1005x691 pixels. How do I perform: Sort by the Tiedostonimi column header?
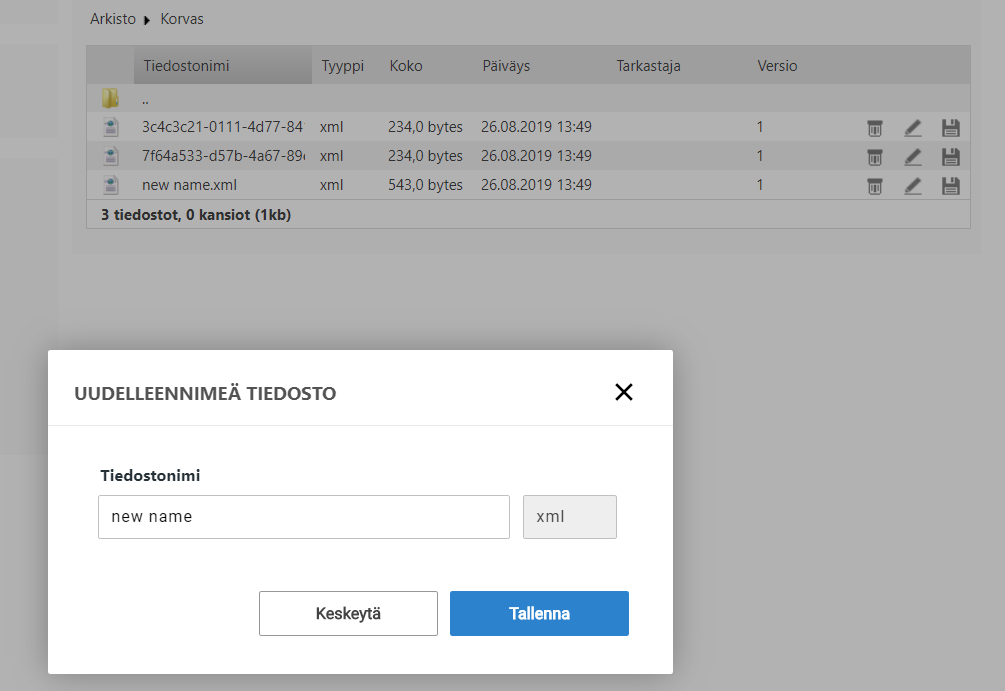pos(187,66)
